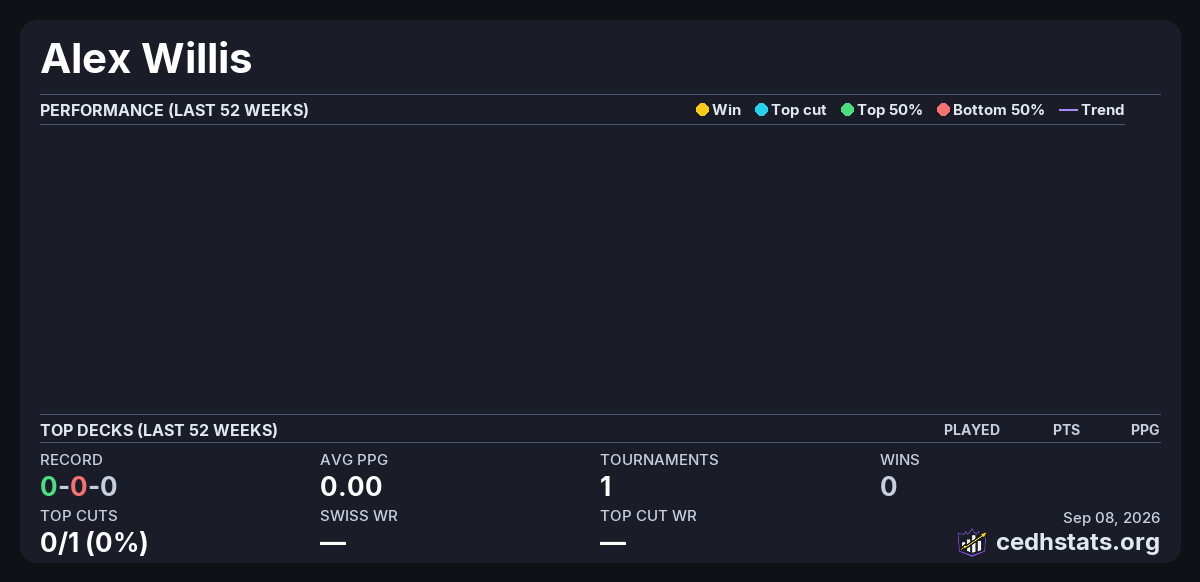This screenshot has height=582, width=1200.
Task: Click the purple Trend line legend icon
Action: click(1068, 110)
